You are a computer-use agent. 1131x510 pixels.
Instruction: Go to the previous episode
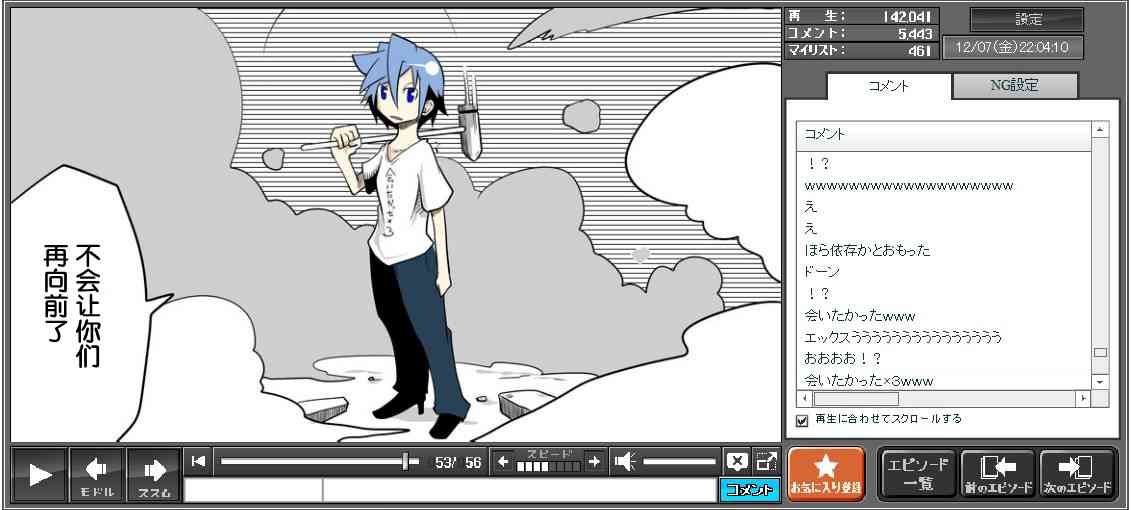tap(997, 474)
